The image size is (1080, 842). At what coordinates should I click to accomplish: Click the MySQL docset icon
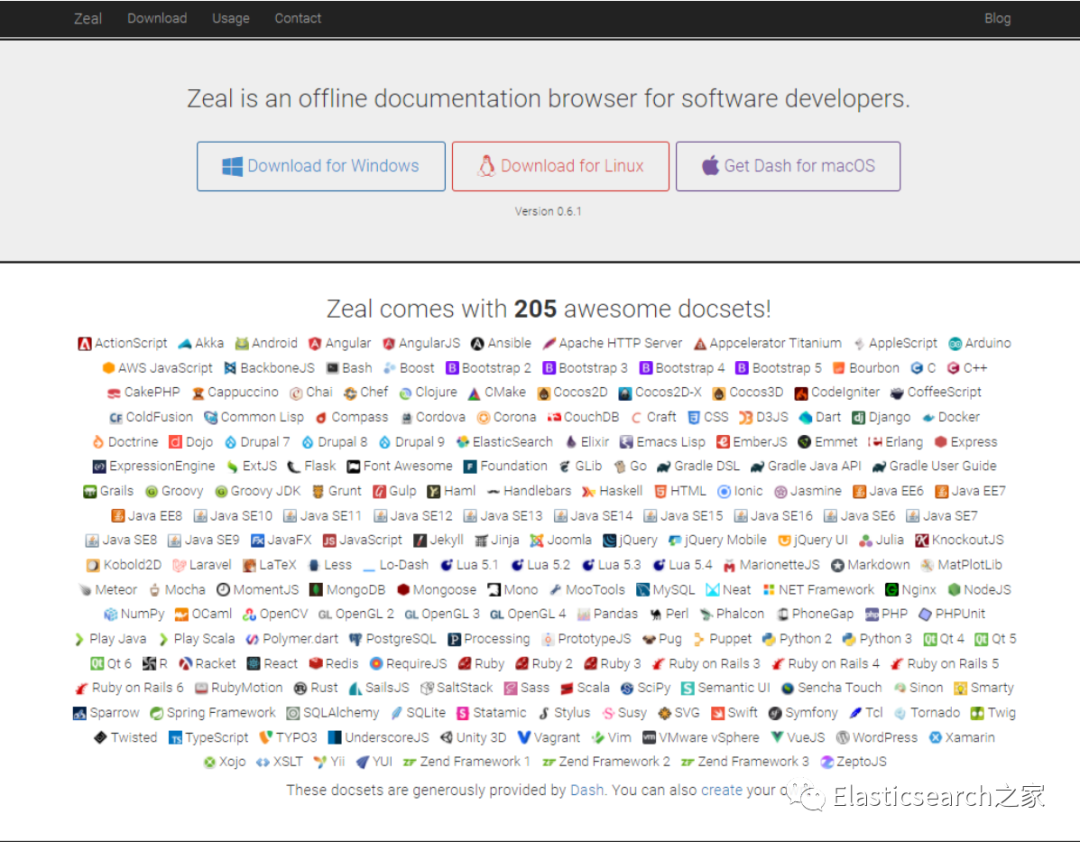[x=643, y=591]
